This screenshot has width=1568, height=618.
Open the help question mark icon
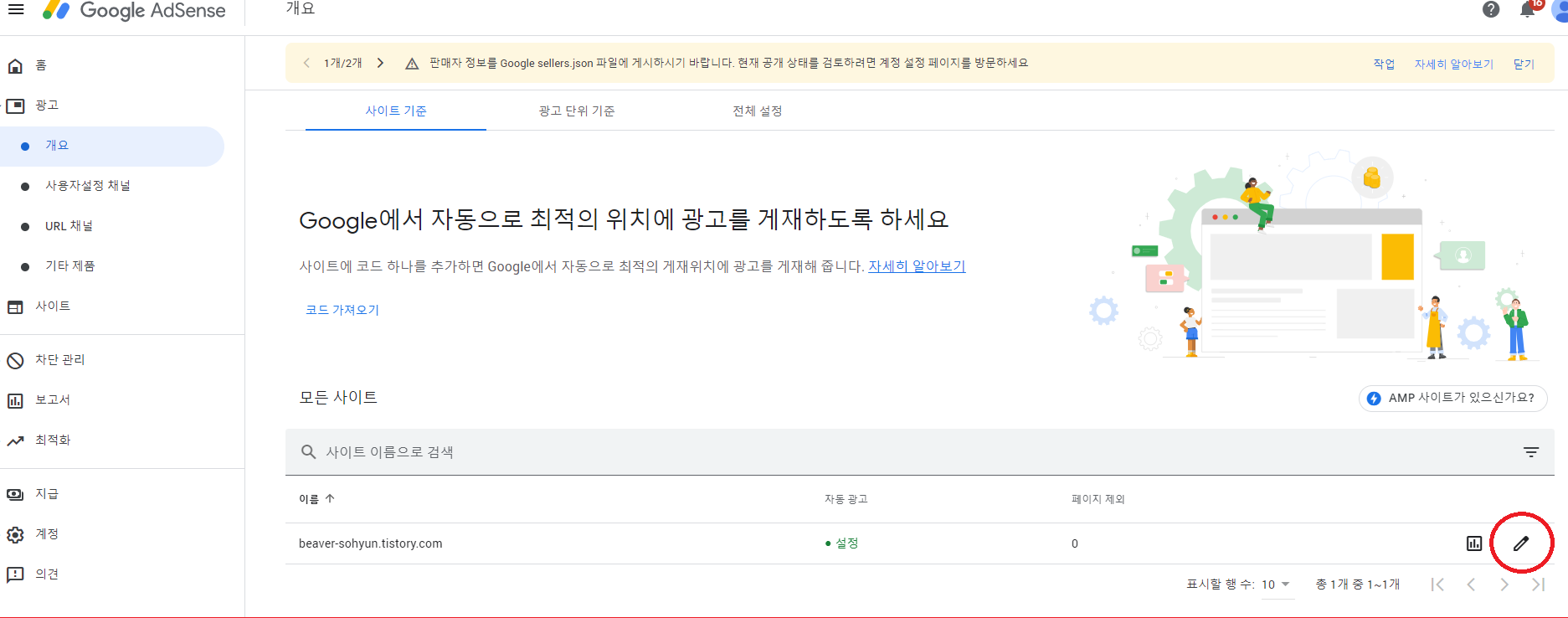(1491, 9)
